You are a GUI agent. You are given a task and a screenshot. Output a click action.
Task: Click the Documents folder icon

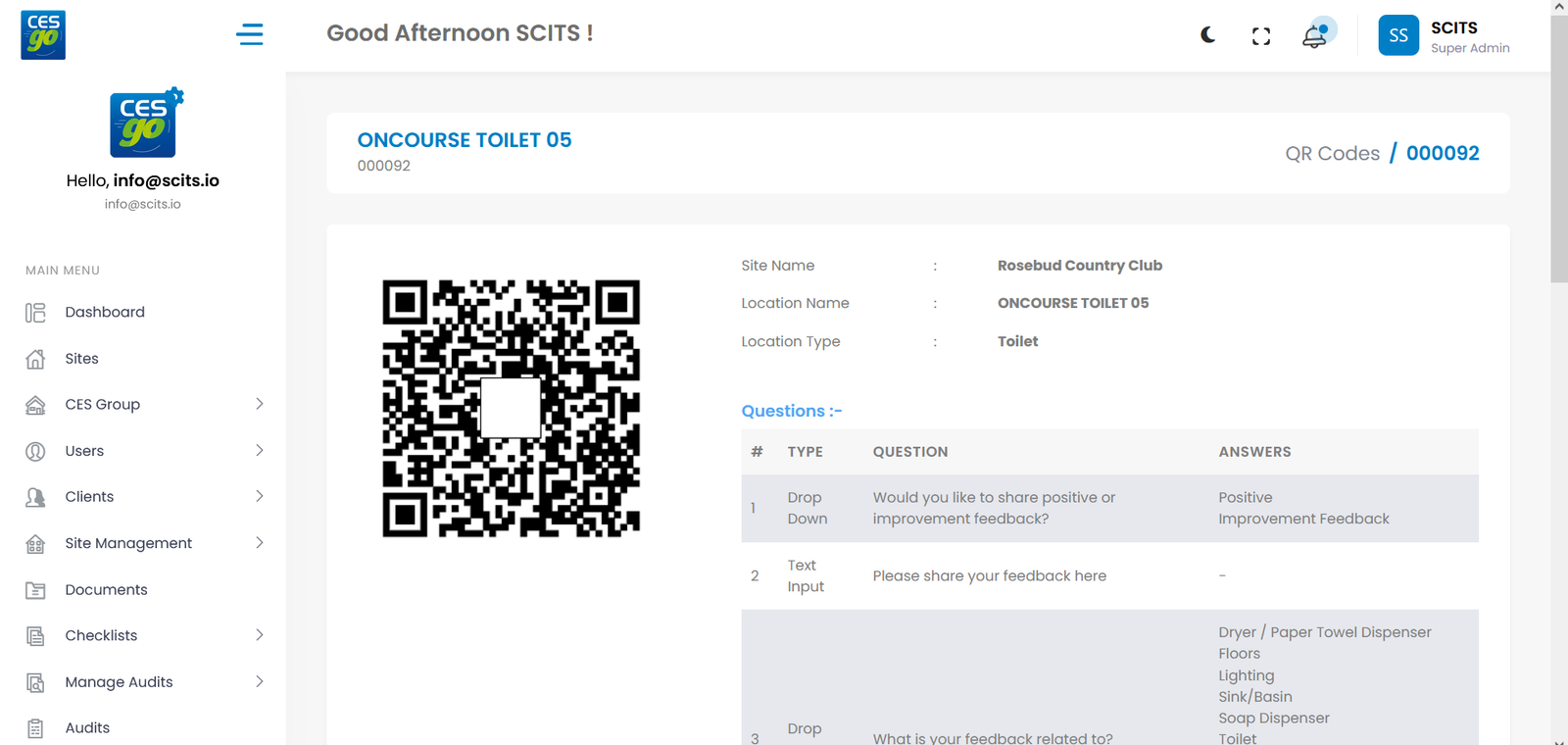click(x=35, y=590)
